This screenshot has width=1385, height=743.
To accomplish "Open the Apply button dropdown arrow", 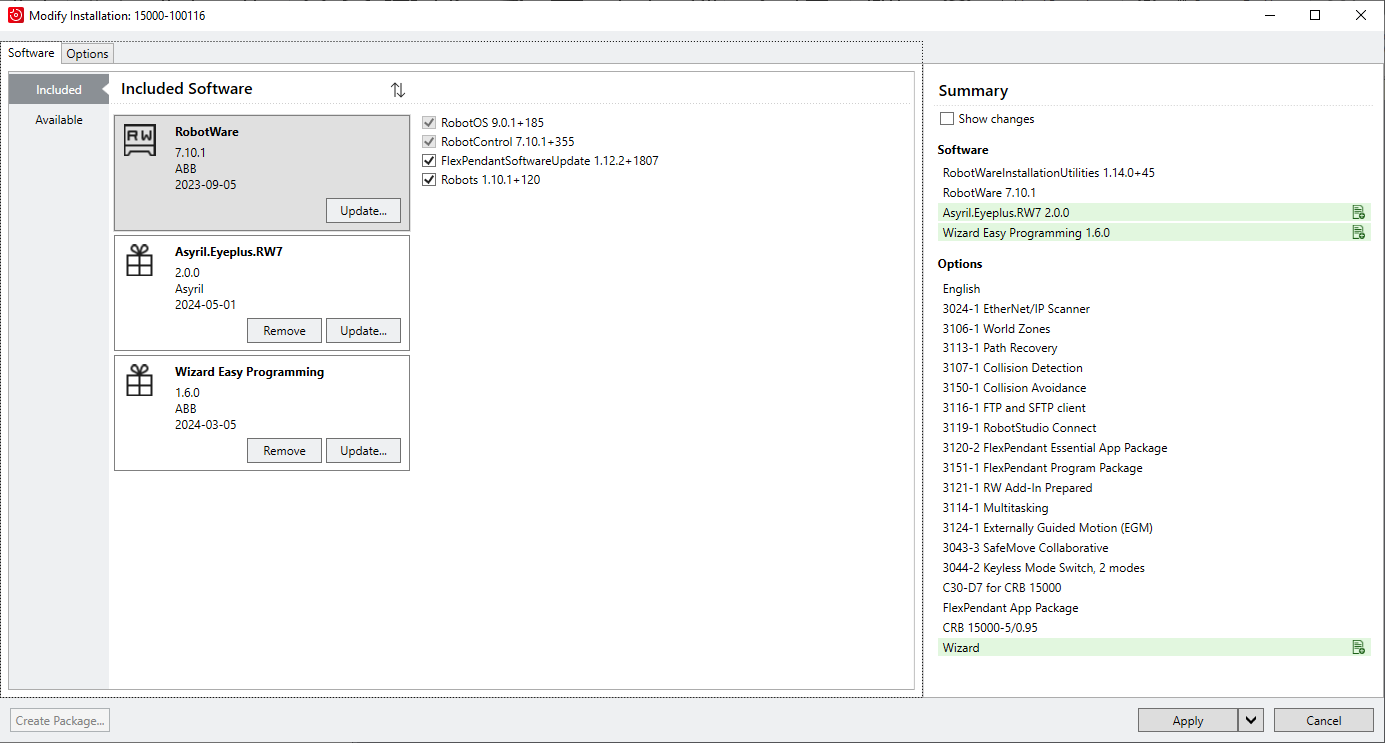I will (x=1251, y=720).
